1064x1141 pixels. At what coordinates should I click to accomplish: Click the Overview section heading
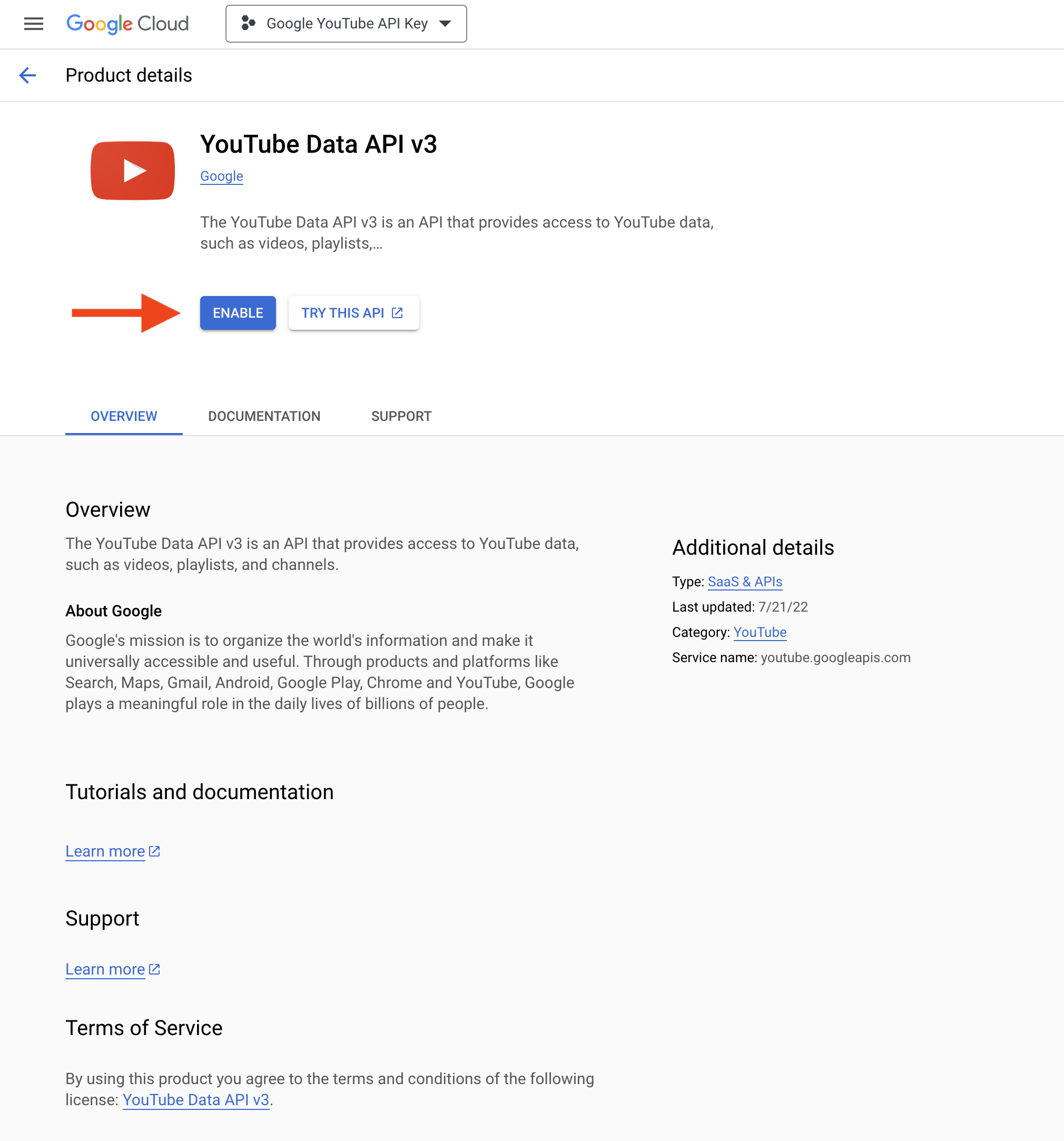[108, 510]
